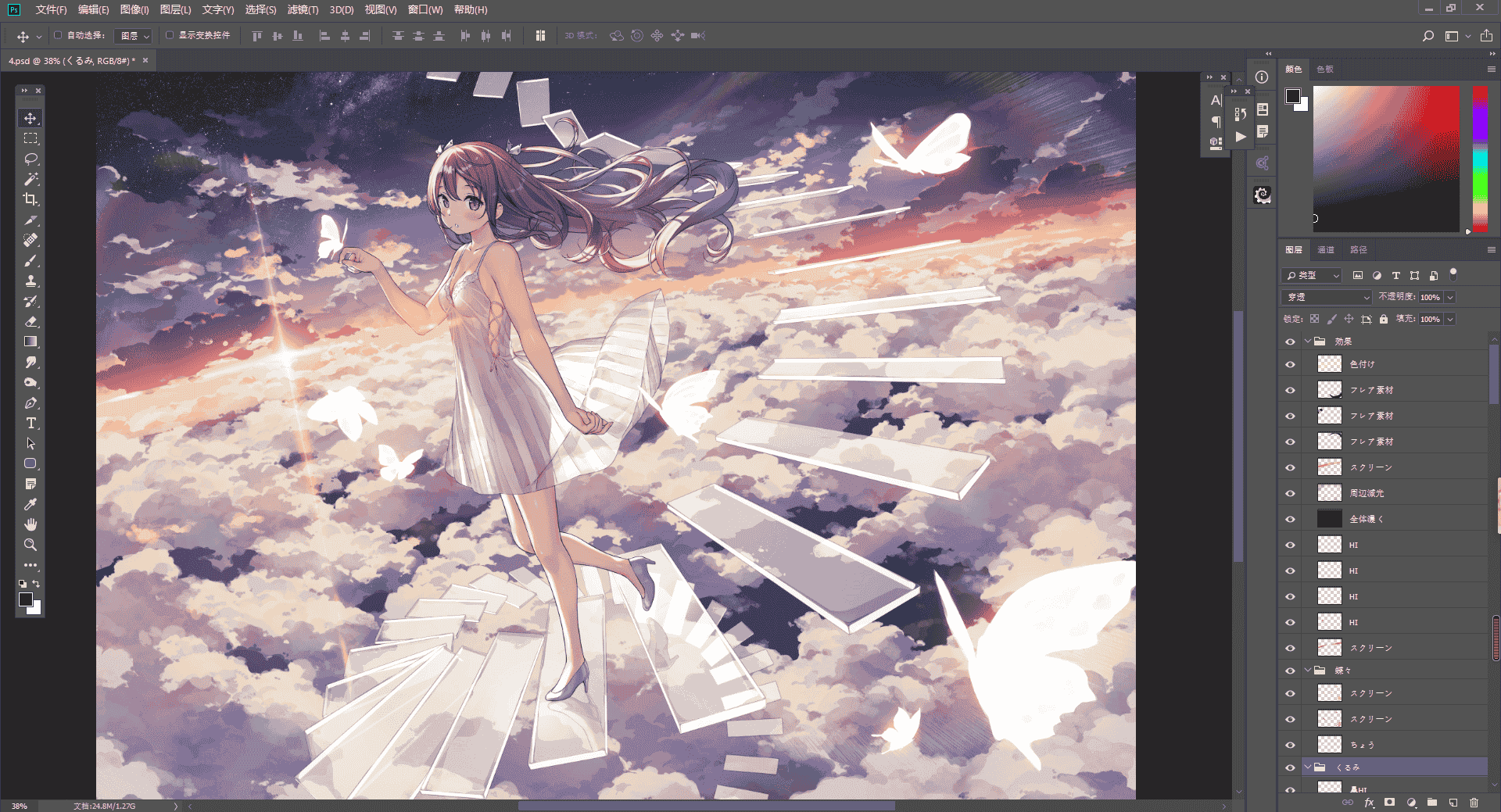Click the 38% zoom level field

point(19,806)
